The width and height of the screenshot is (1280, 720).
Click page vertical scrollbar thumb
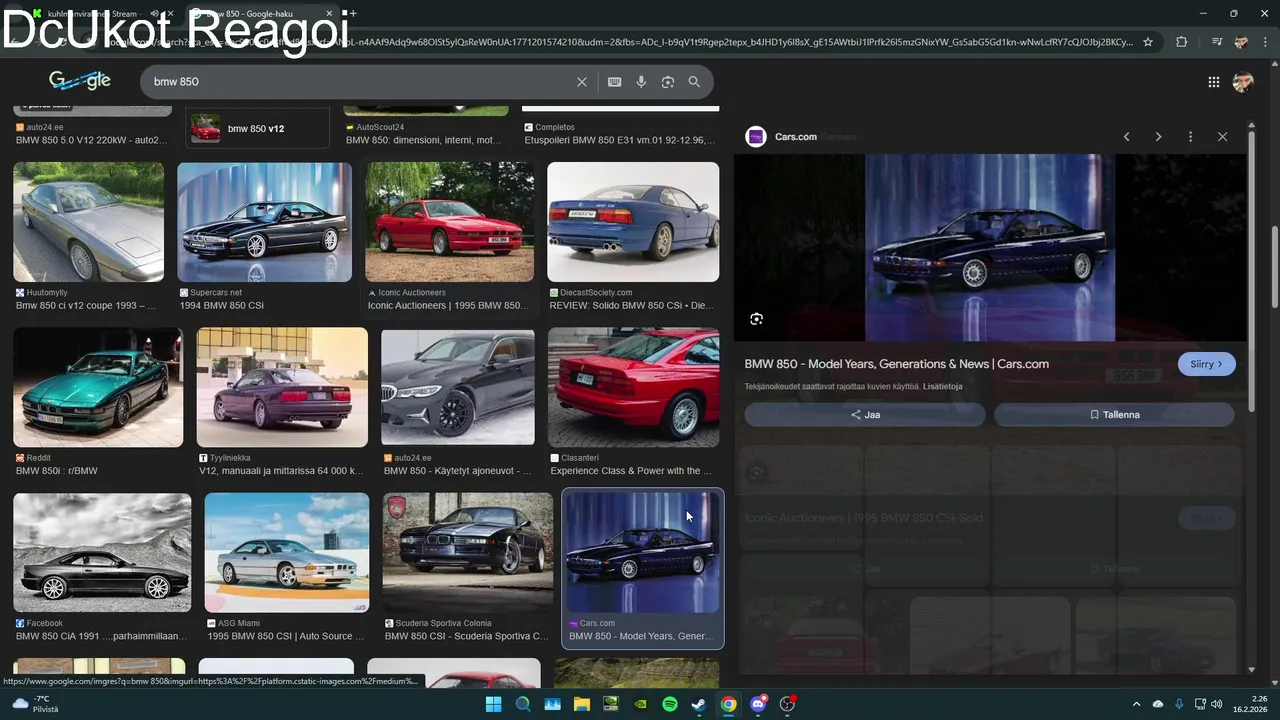pos(1274,268)
